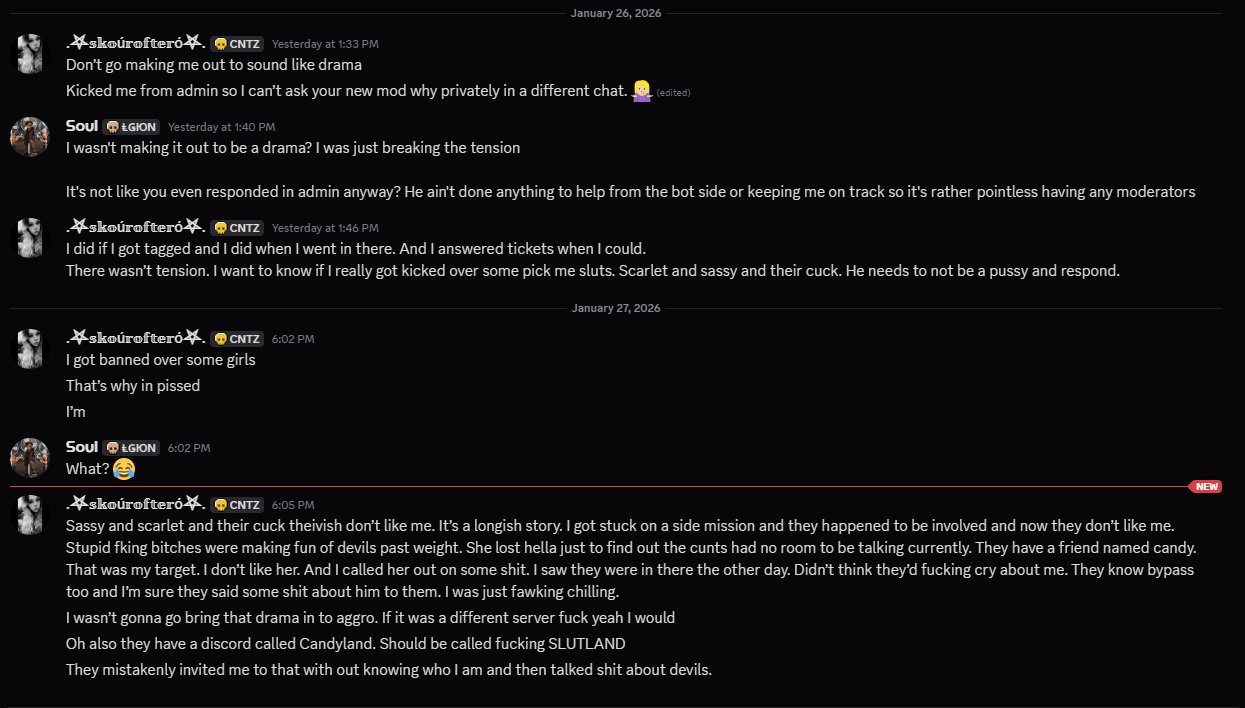Click the "(edited)" label on first message
Screen dimensions: 1245x708
click(673, 93)
